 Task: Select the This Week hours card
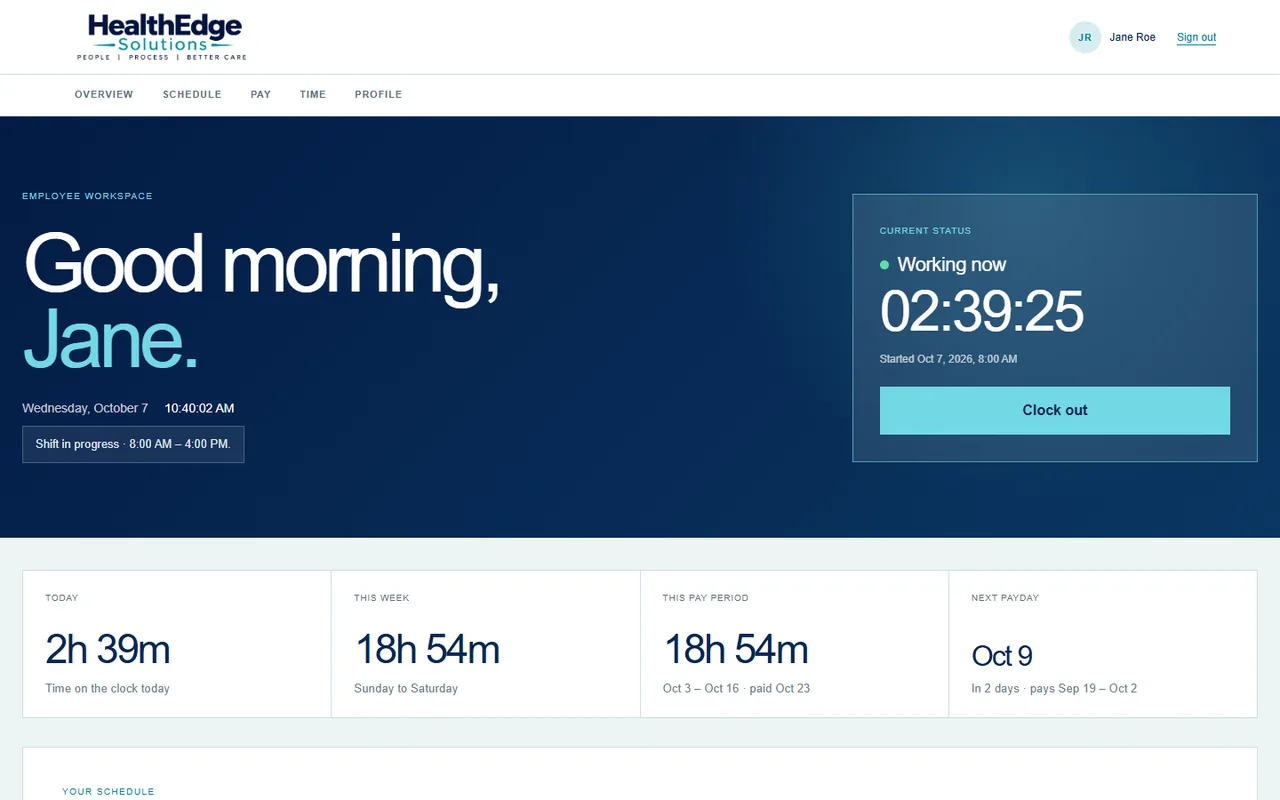(486, 644)
